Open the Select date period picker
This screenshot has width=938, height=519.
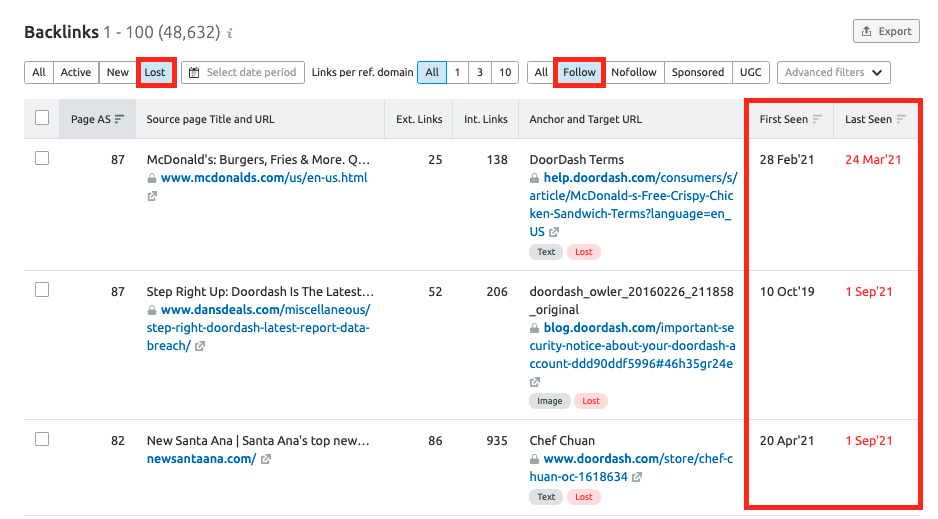(242, 72)
